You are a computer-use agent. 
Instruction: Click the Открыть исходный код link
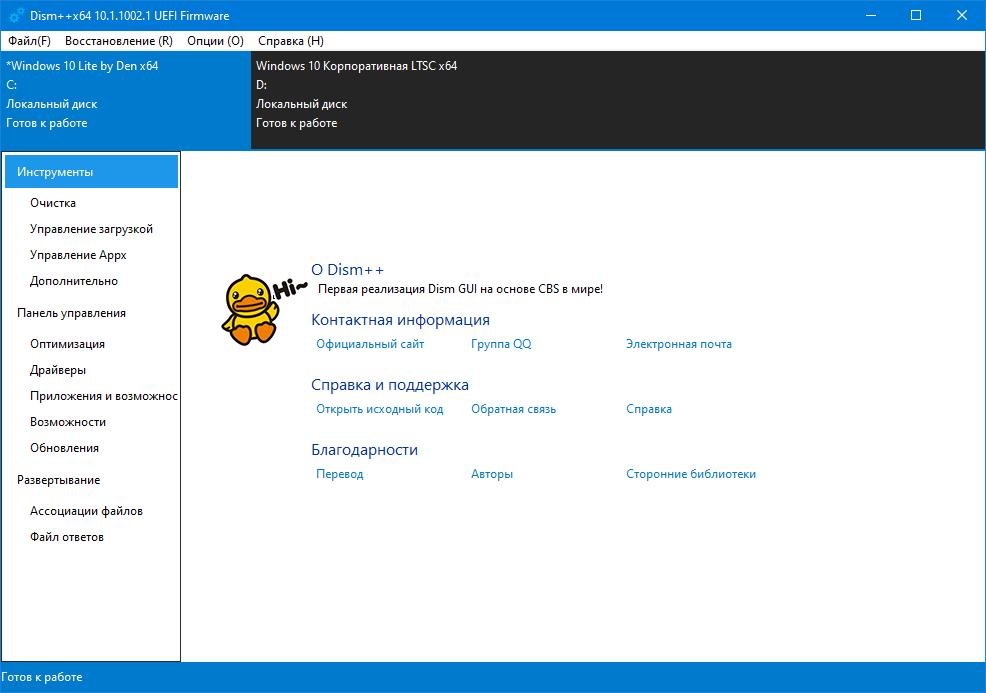point(379,409)
